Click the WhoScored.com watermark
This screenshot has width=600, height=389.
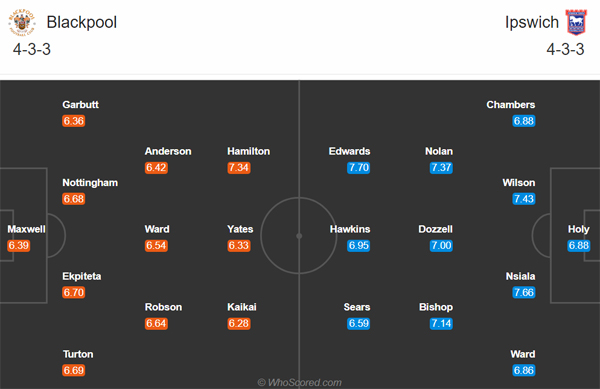click(300, 382)
